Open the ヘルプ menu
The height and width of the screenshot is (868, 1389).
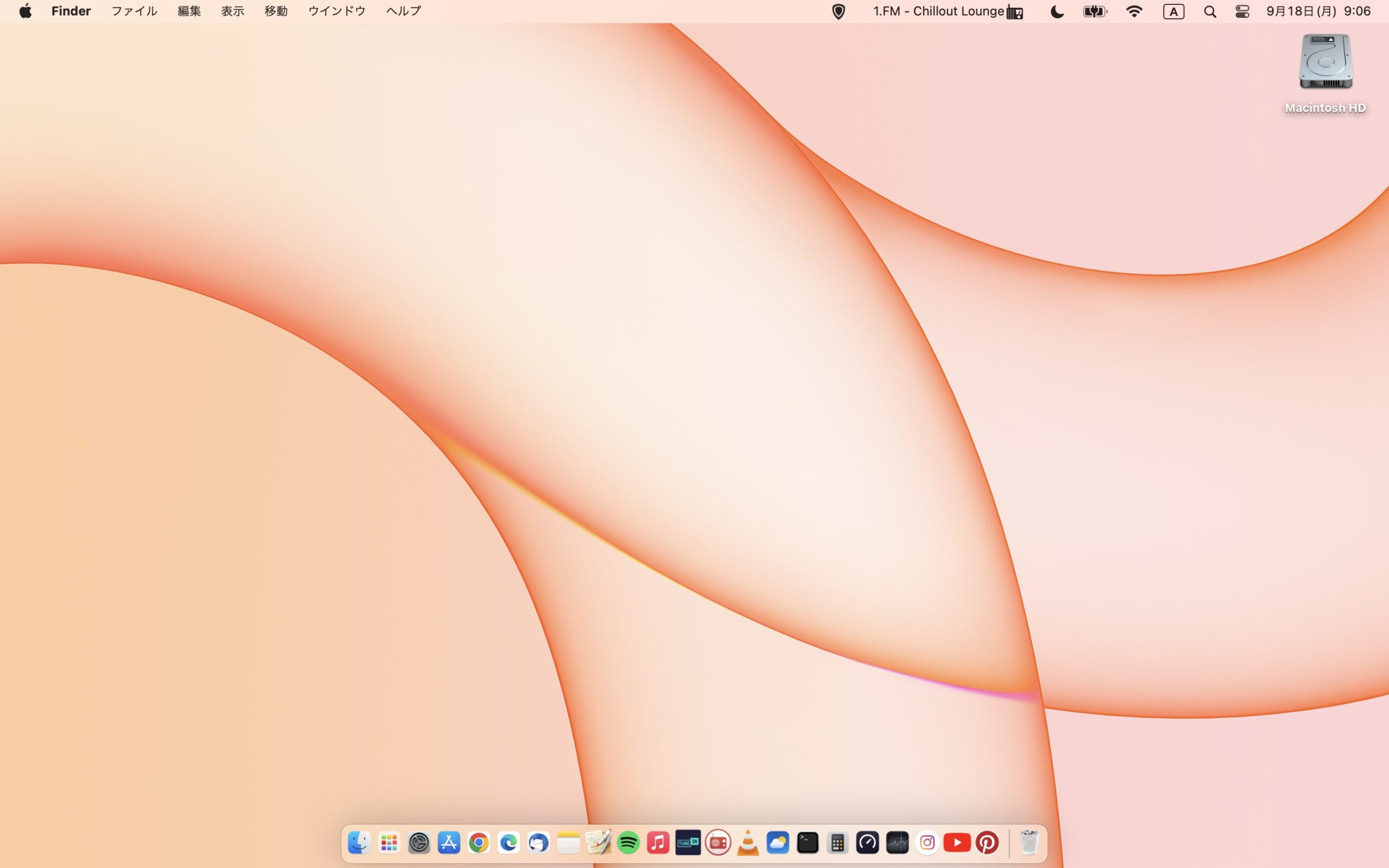coord(404,11)
